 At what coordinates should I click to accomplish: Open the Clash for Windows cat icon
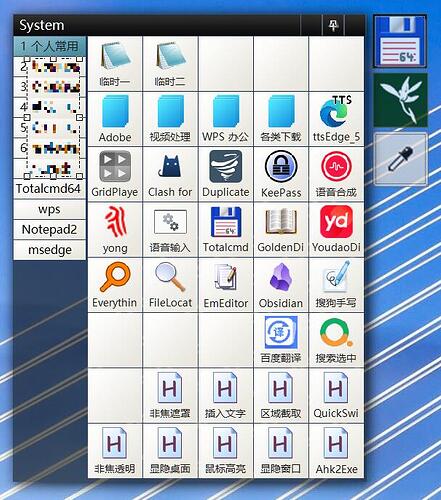(170, 174)
